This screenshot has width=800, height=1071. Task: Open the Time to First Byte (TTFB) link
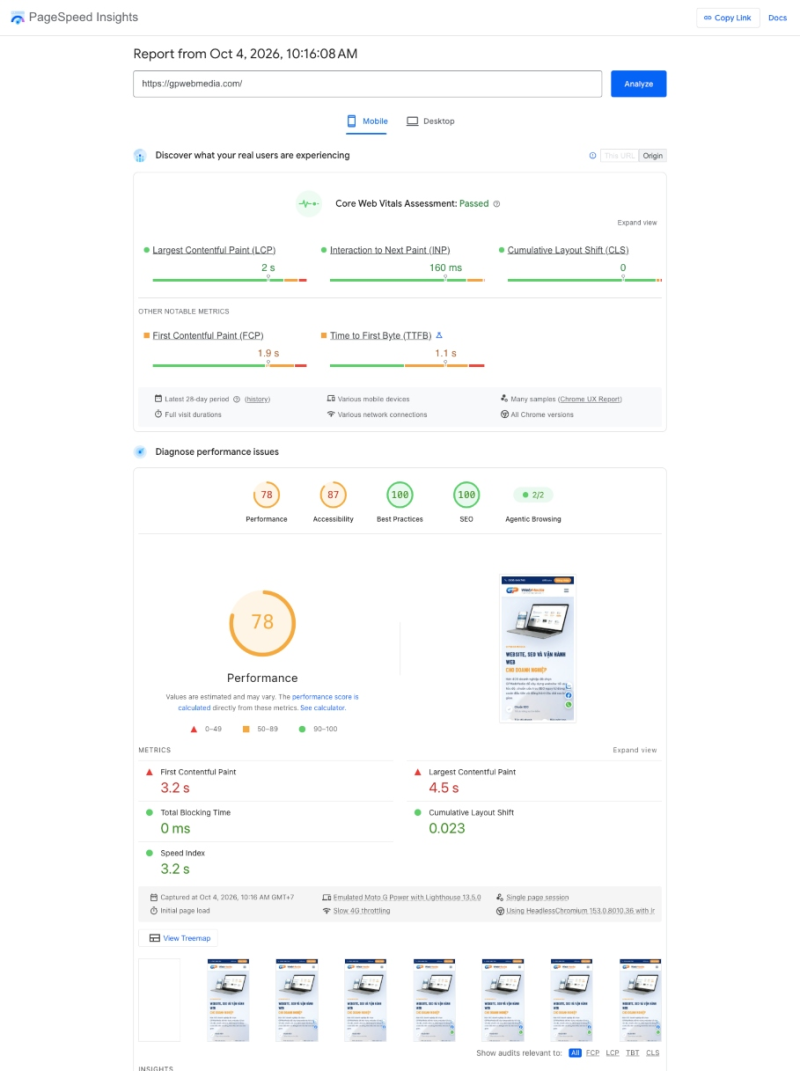coord(381,335)
